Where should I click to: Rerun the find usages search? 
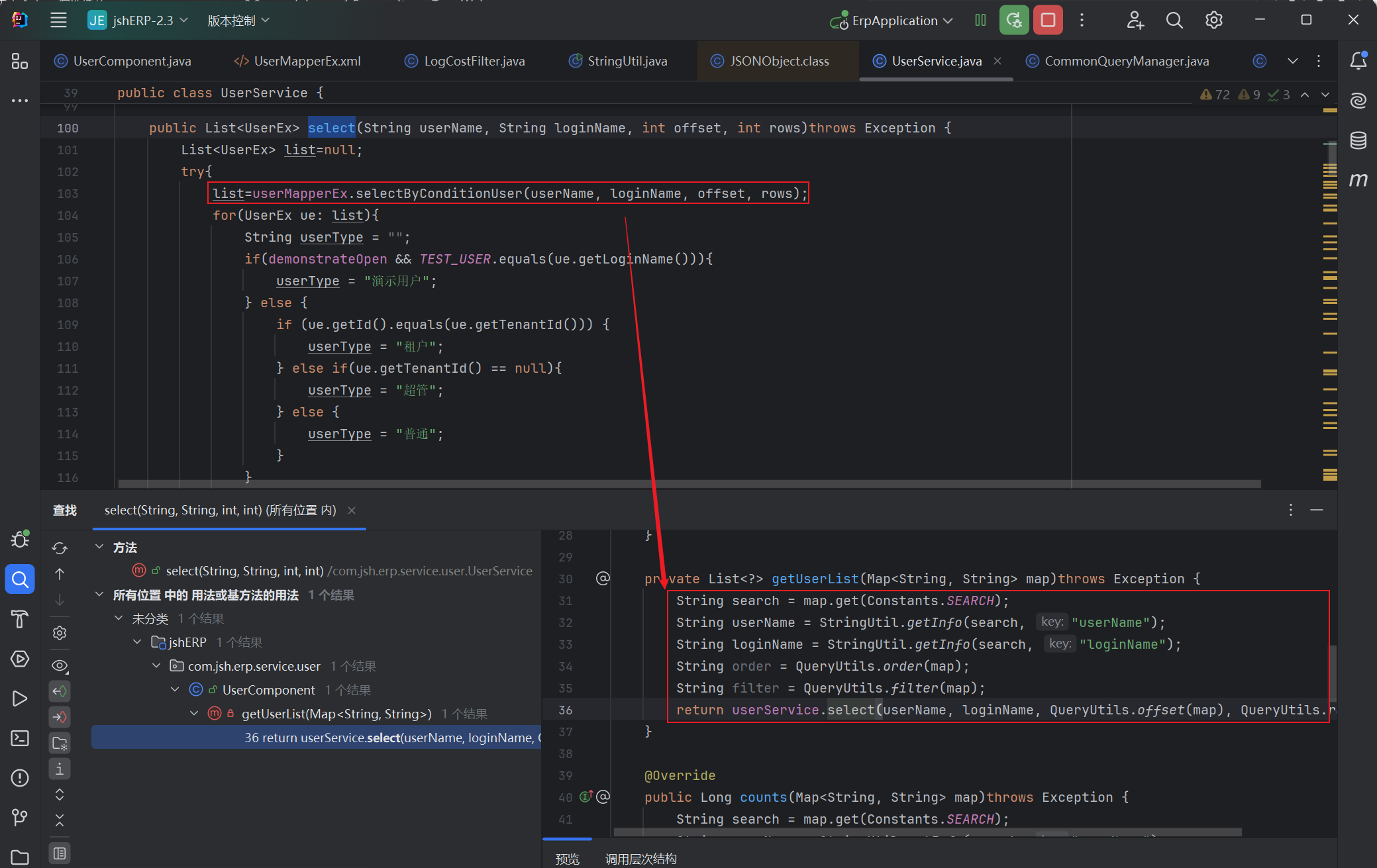pos(60,548)
